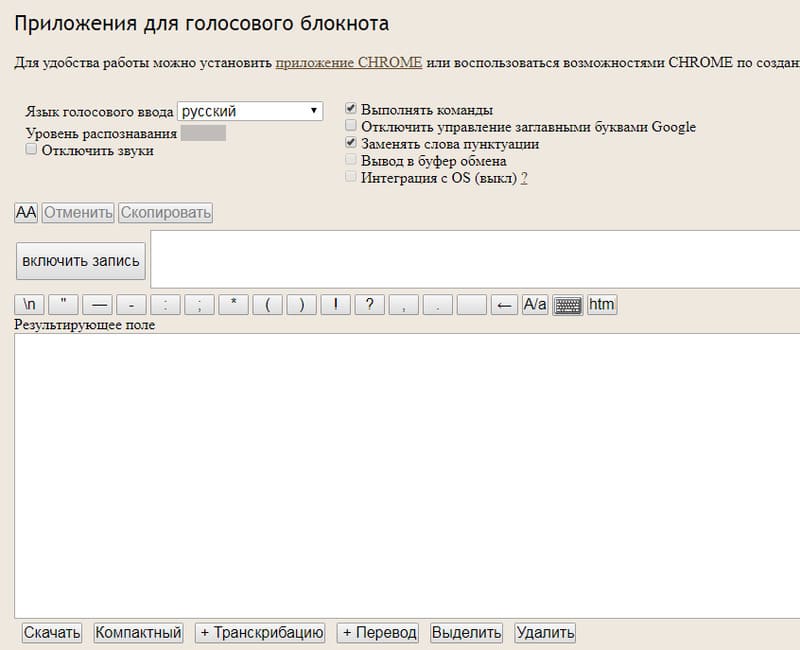Click the newline \n insert button

coord(29,305)
